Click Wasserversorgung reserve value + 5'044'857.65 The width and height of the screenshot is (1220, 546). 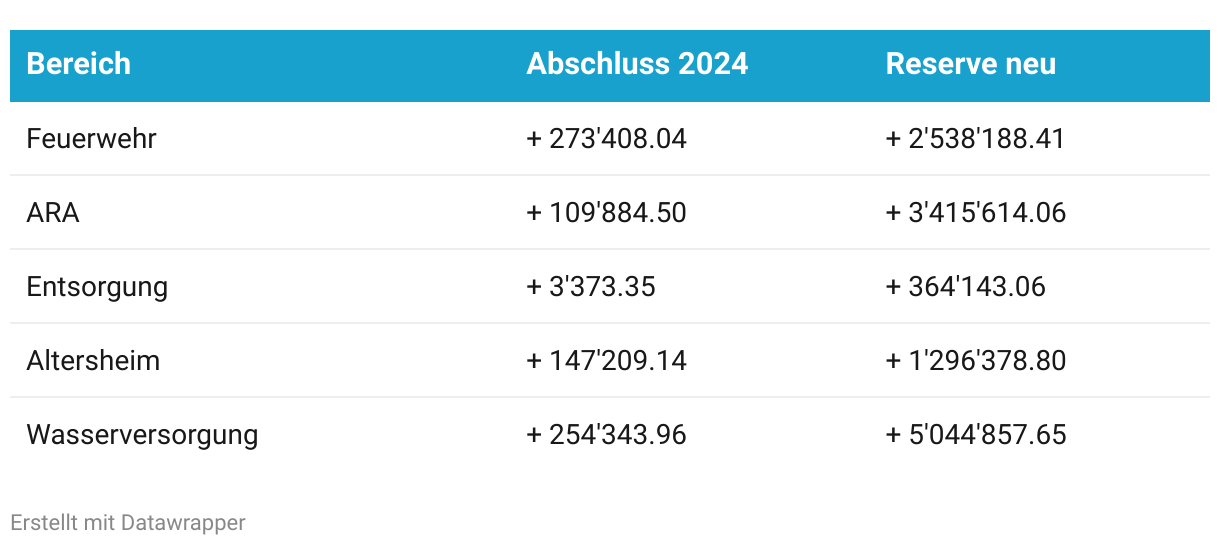tap(976, 435)
